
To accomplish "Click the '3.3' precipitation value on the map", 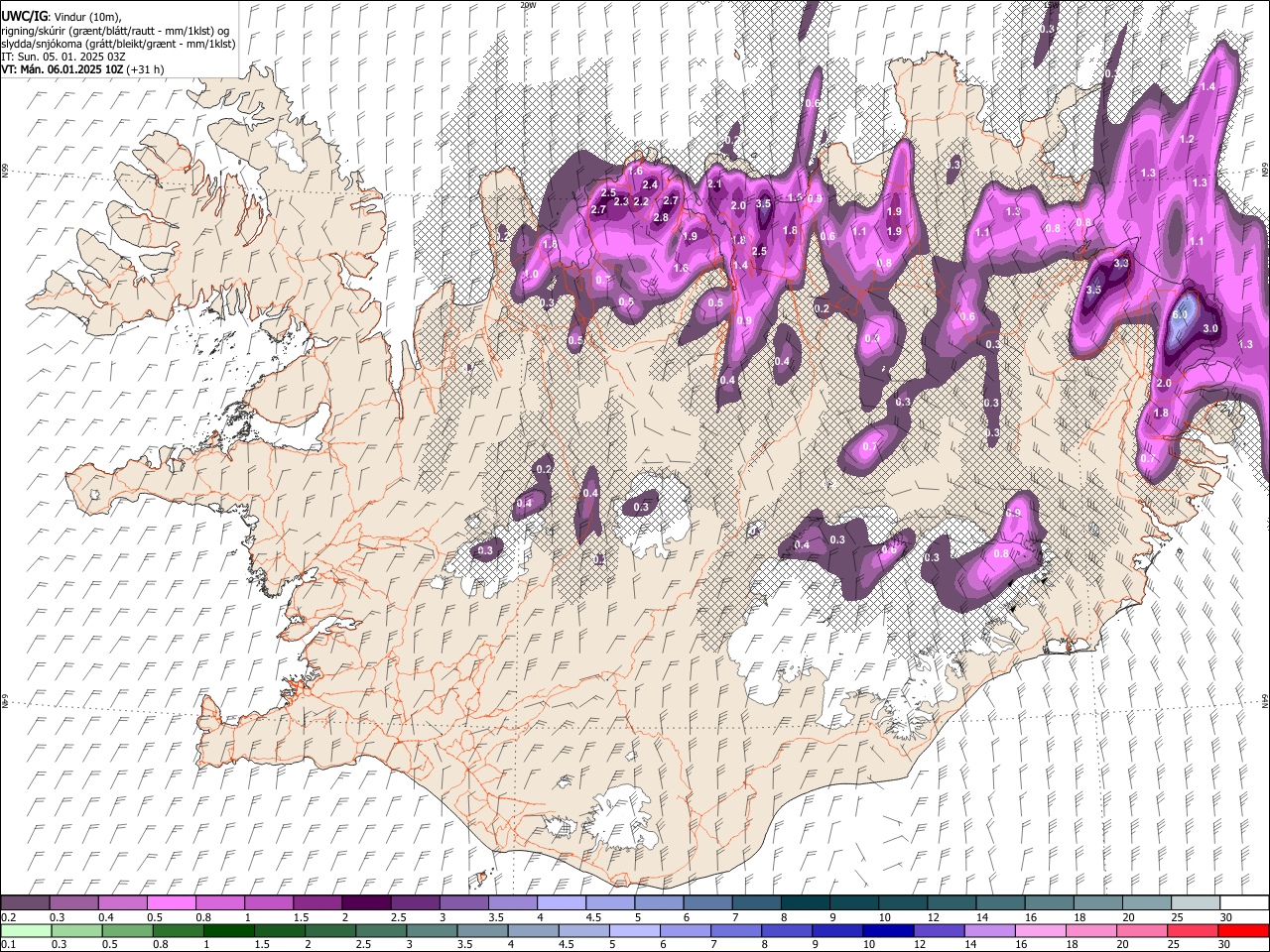I will 1121,263.
